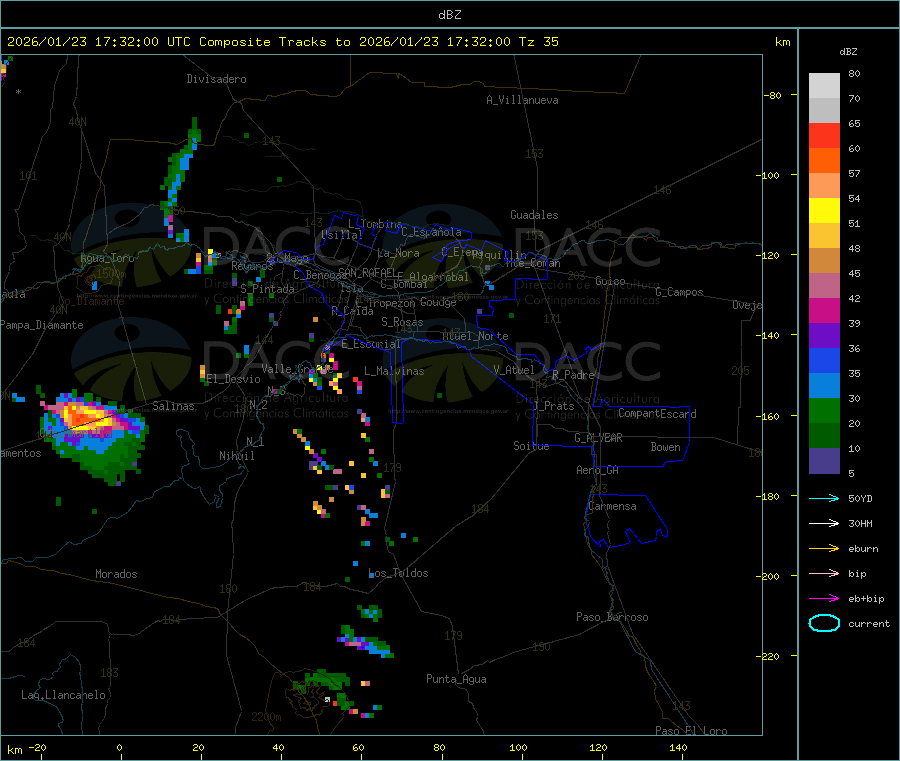This screenshot has height=761, width=900.
Task: Click the 'Divisadero' place label
Action: (216, 79)
